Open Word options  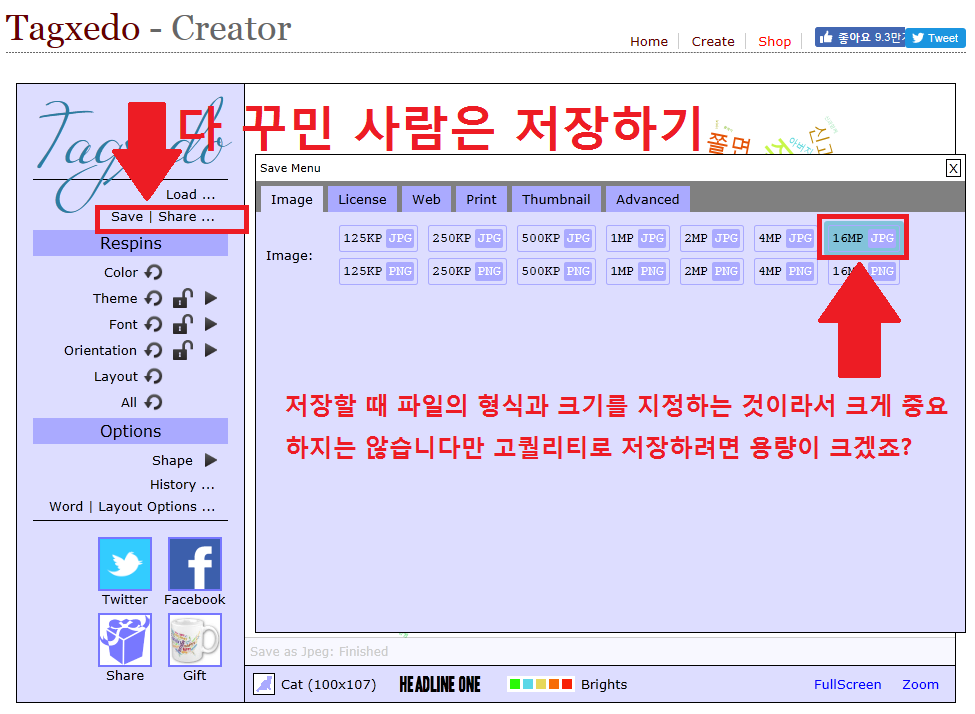[66, 507]
